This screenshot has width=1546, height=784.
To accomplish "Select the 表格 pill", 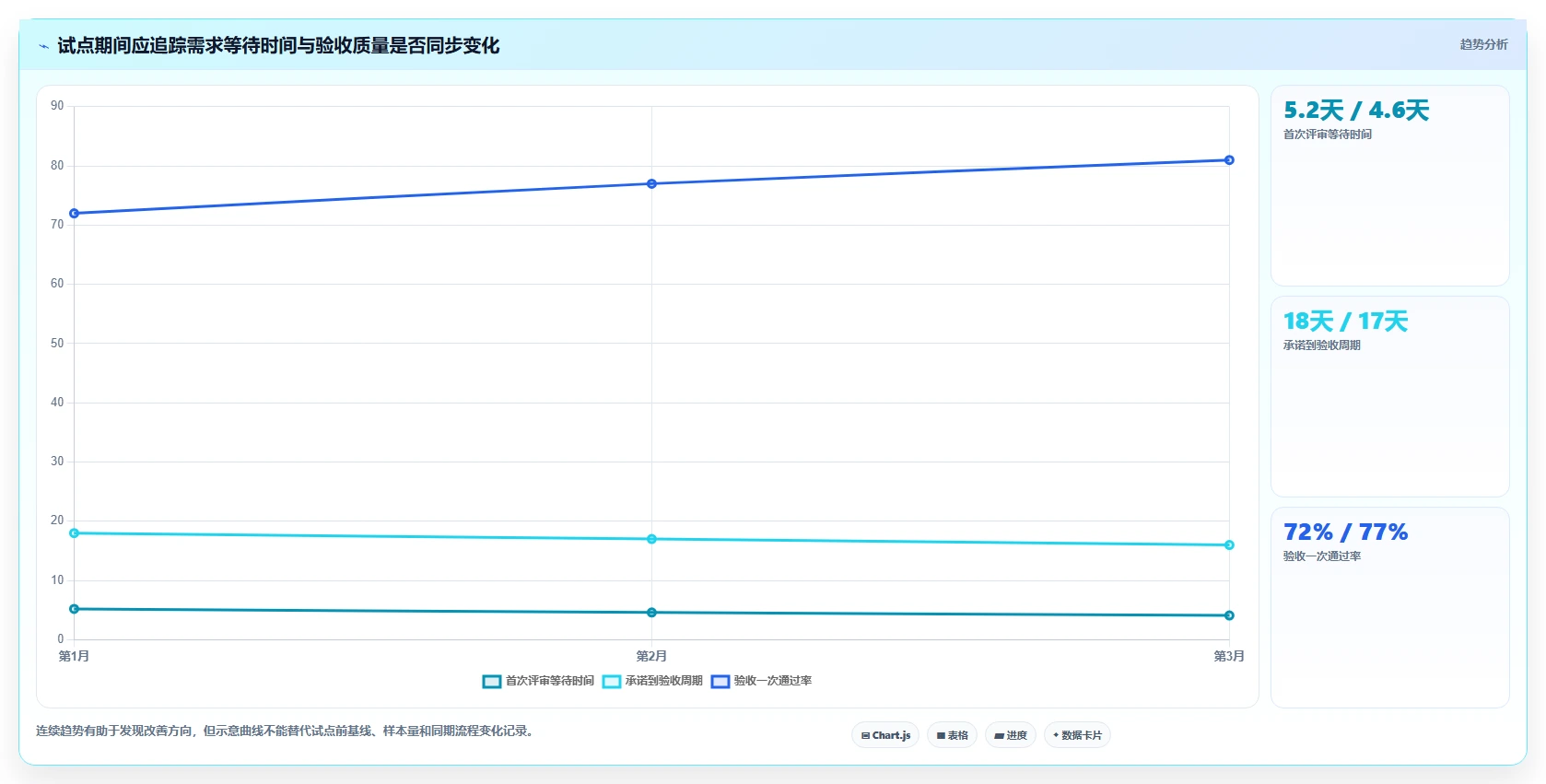I will pyautogui.click(x=953, y=735).
